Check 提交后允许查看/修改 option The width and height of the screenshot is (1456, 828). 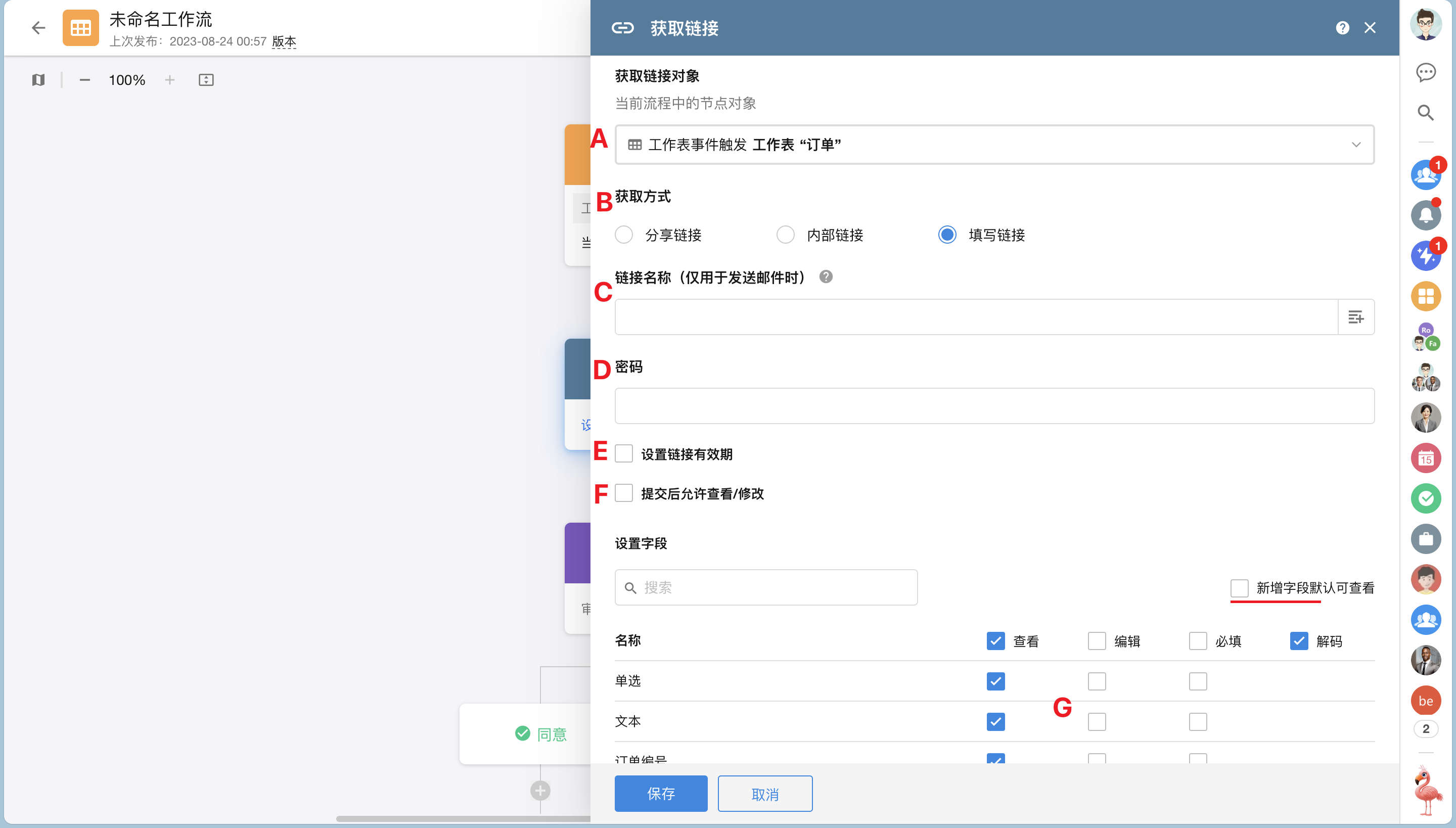point(624,493)
